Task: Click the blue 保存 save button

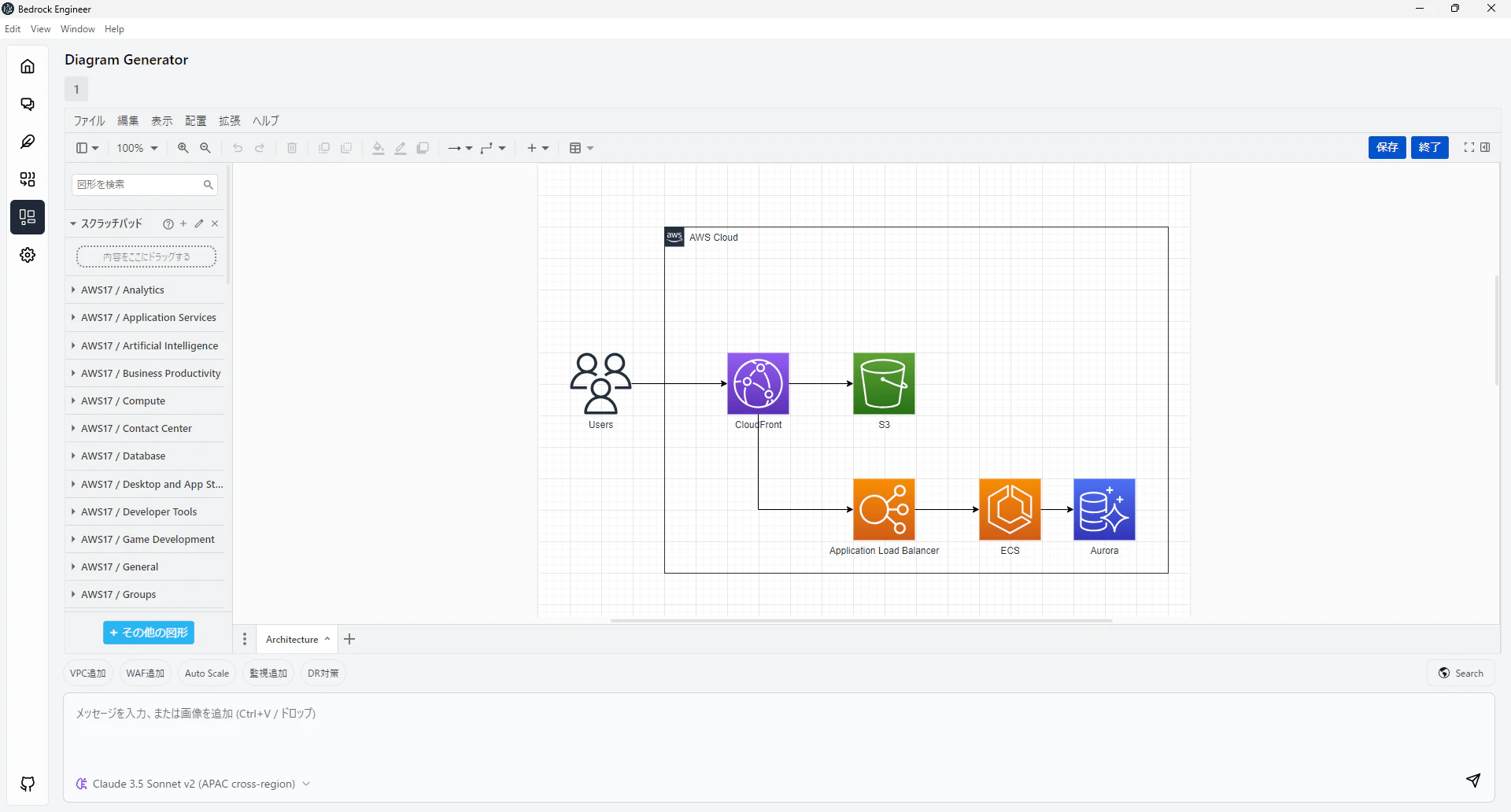Action: pos(1387,147)
